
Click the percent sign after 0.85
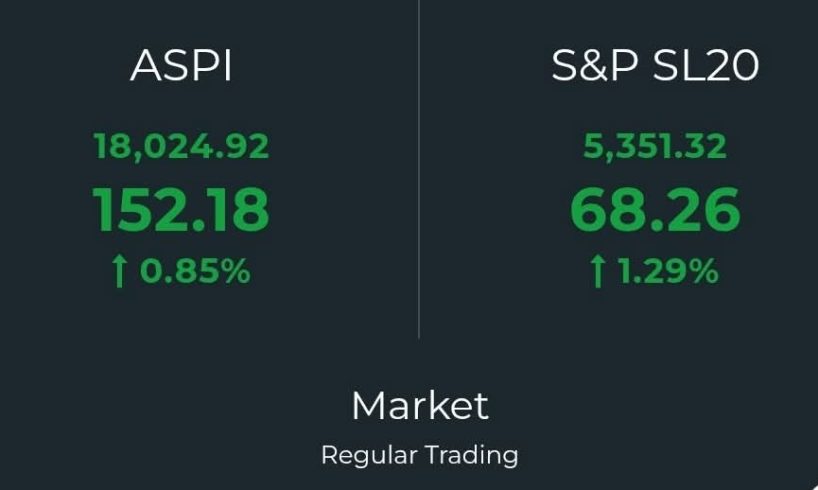pyautogui.click(x=235, y=271)
